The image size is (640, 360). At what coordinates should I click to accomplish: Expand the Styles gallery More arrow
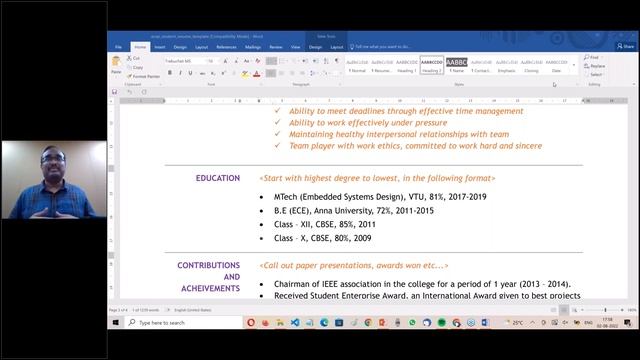coord(574,65)
